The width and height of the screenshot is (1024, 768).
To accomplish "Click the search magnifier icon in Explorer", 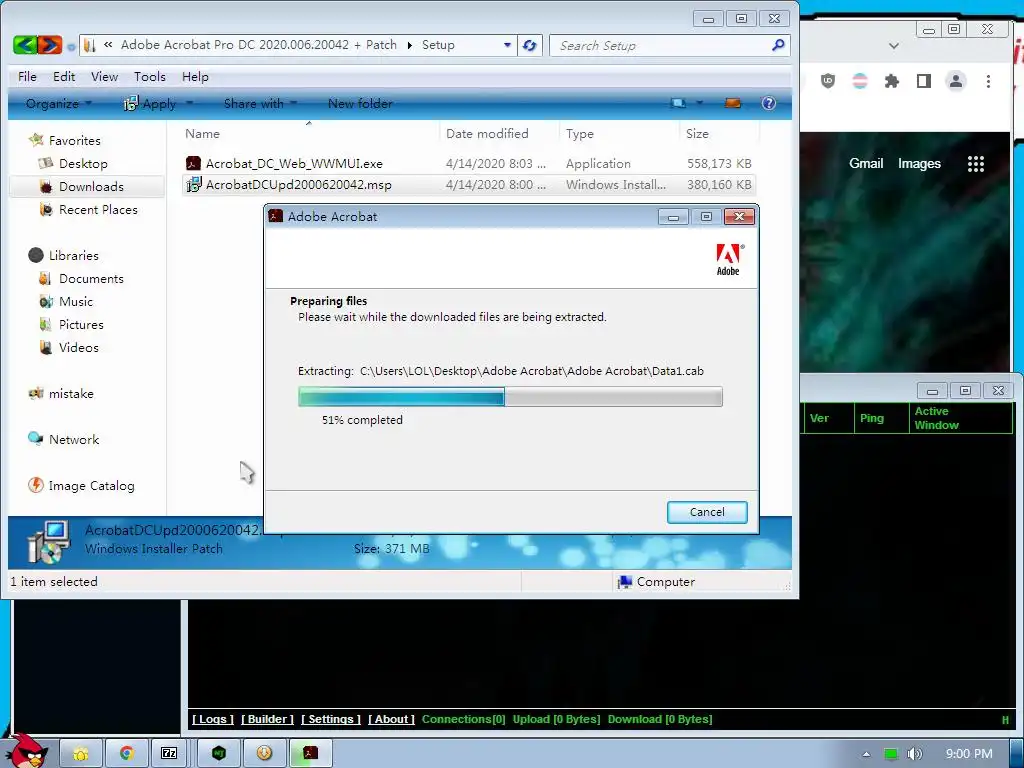I will point(778,45).
